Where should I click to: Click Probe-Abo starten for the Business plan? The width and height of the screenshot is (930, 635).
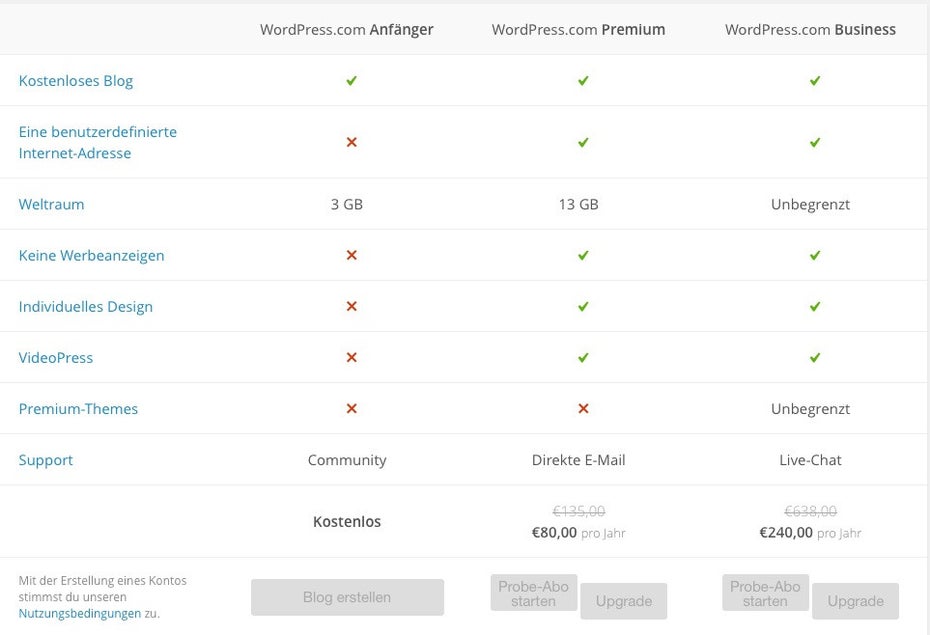pyautogui.click(x=765, y=593)
